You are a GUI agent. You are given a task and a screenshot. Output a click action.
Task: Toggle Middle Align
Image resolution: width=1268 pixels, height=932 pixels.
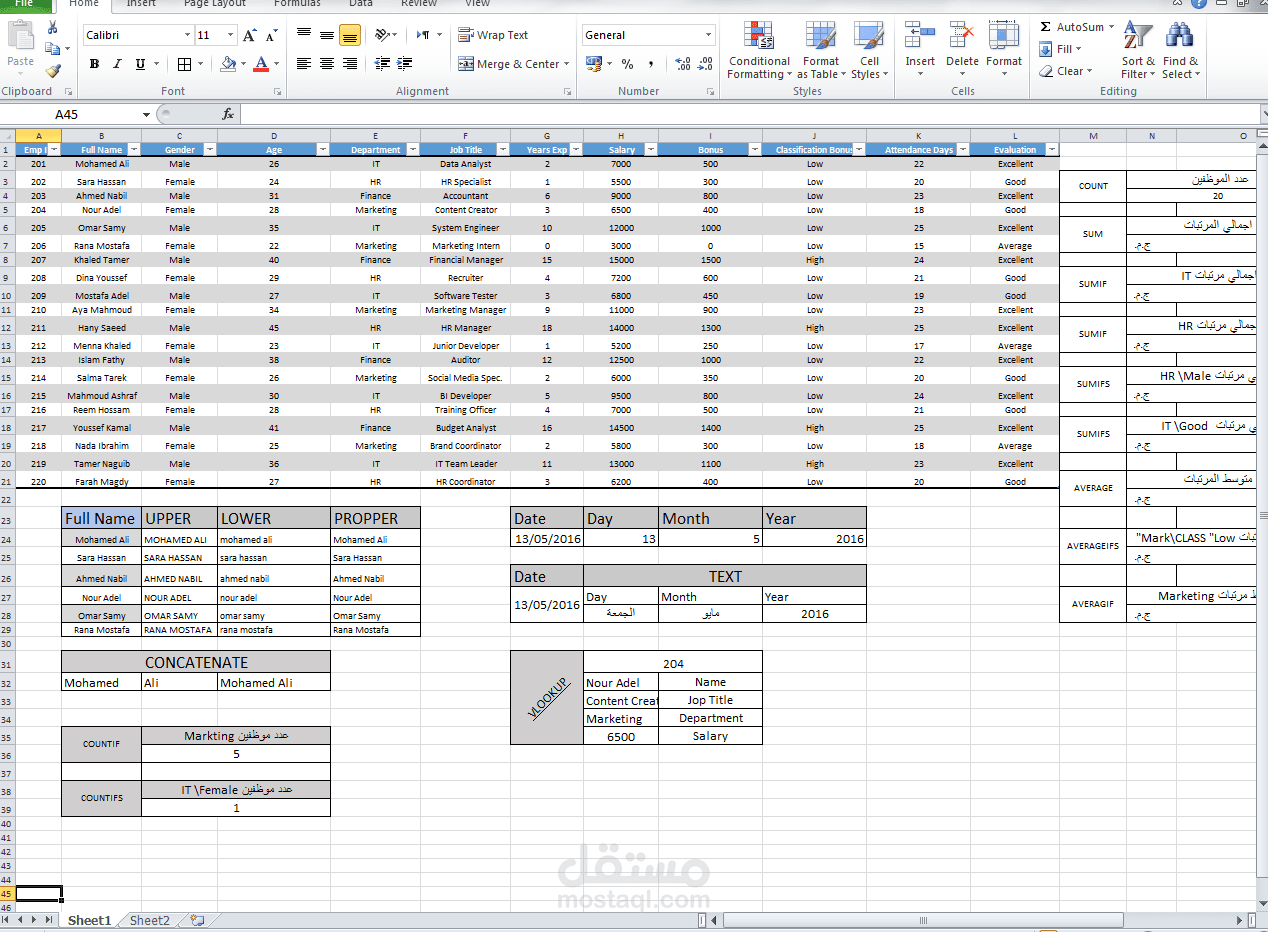tap(327, 35)
